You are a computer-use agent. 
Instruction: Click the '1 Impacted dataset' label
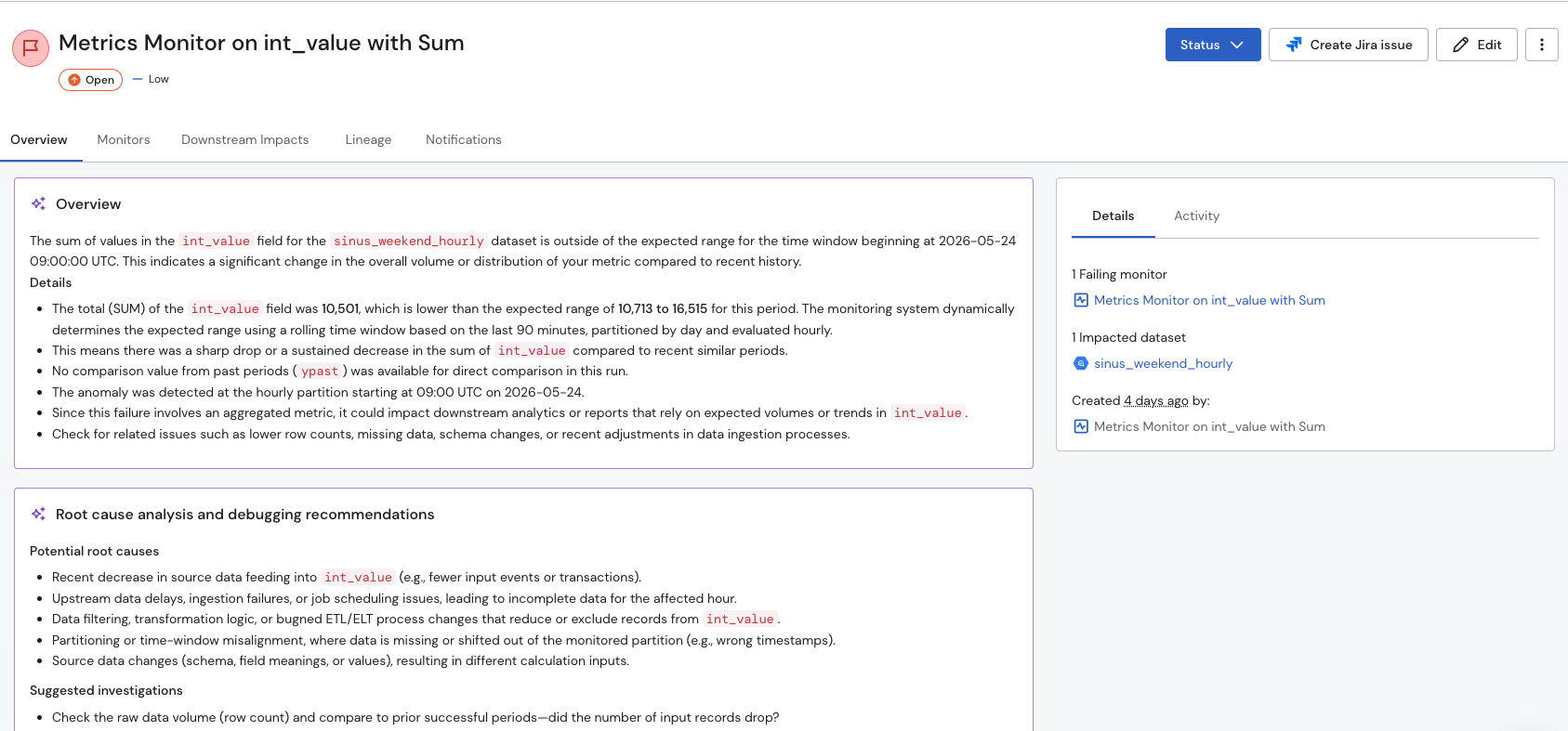(1128, 337)
